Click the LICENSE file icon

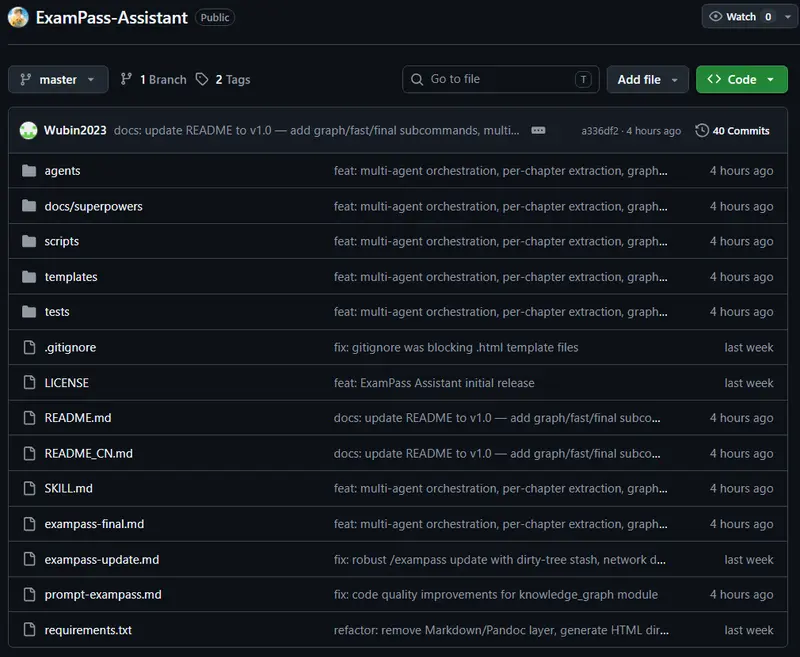tap(30, 383)
